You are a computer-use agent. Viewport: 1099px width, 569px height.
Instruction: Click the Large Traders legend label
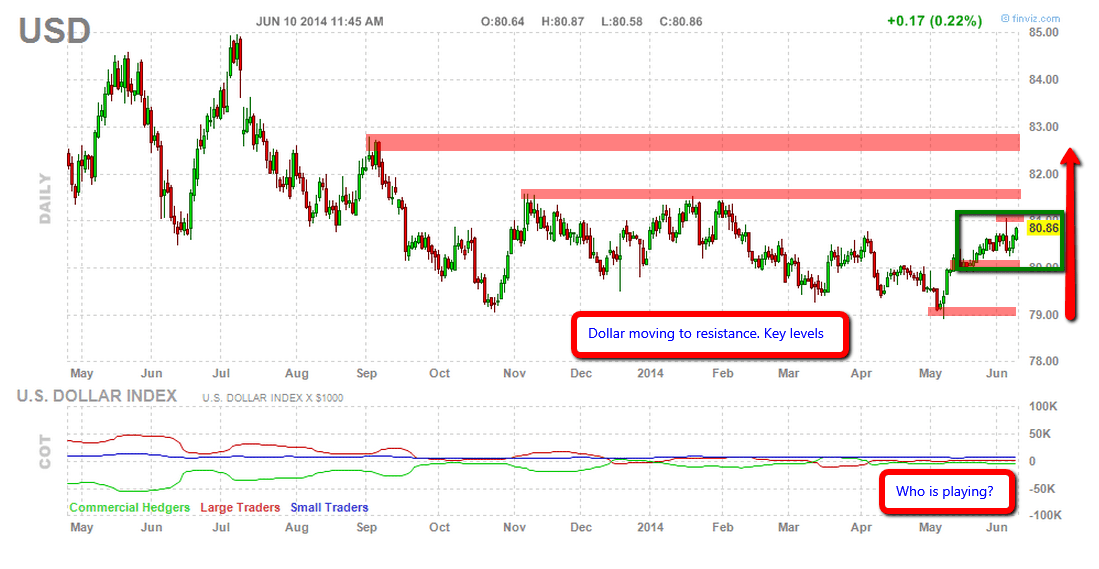[x=241, y=508]
